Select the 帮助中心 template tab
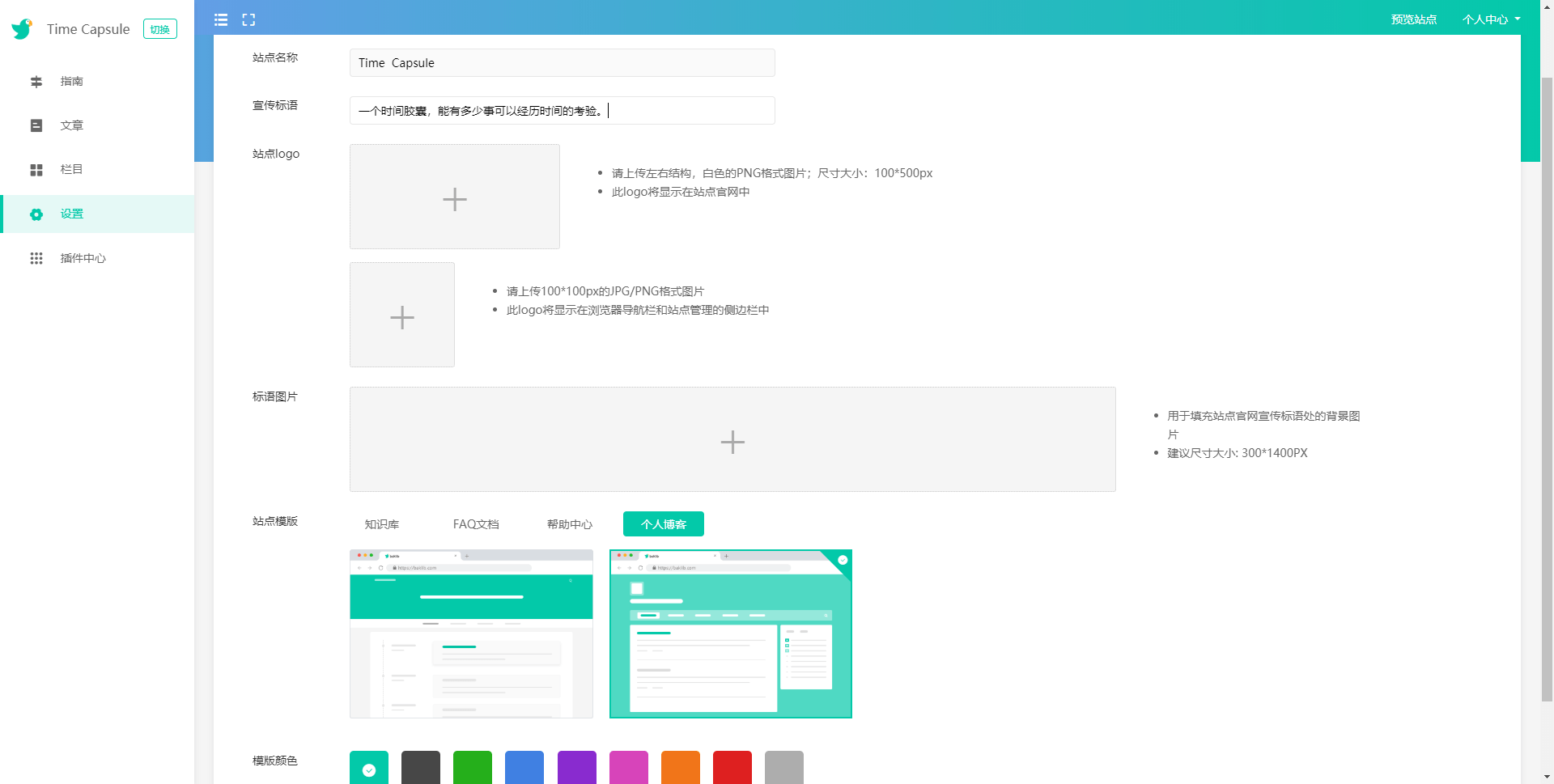 tap(569, 524)
